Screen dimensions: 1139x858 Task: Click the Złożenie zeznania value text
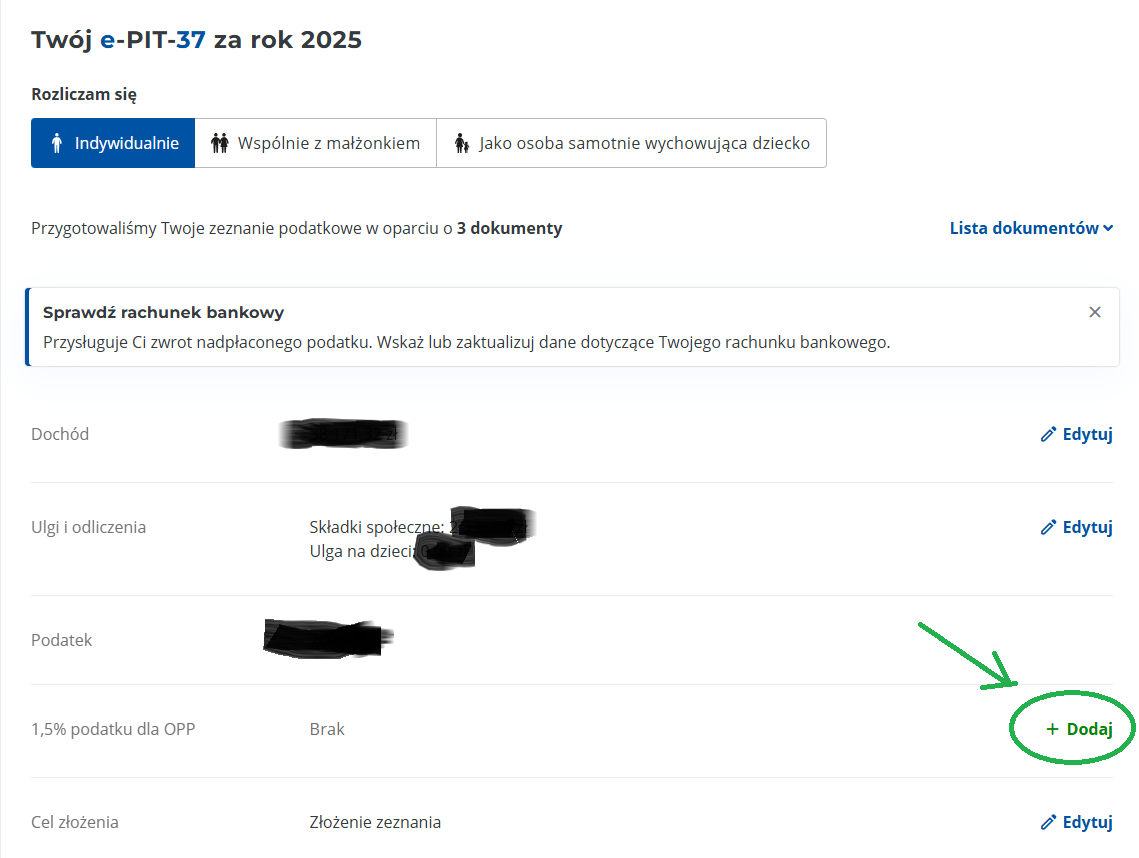click(x=375, y=822)
